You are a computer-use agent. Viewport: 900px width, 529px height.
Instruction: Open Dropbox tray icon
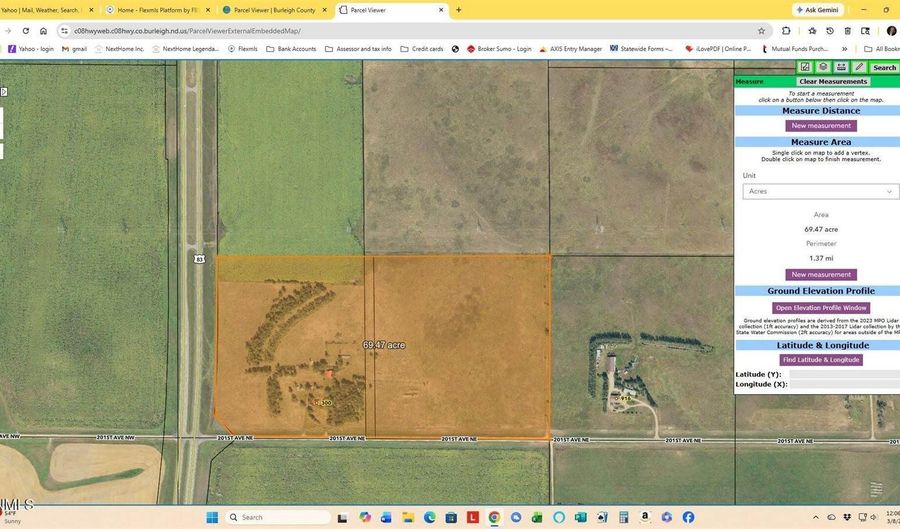[x=847, y=518]
